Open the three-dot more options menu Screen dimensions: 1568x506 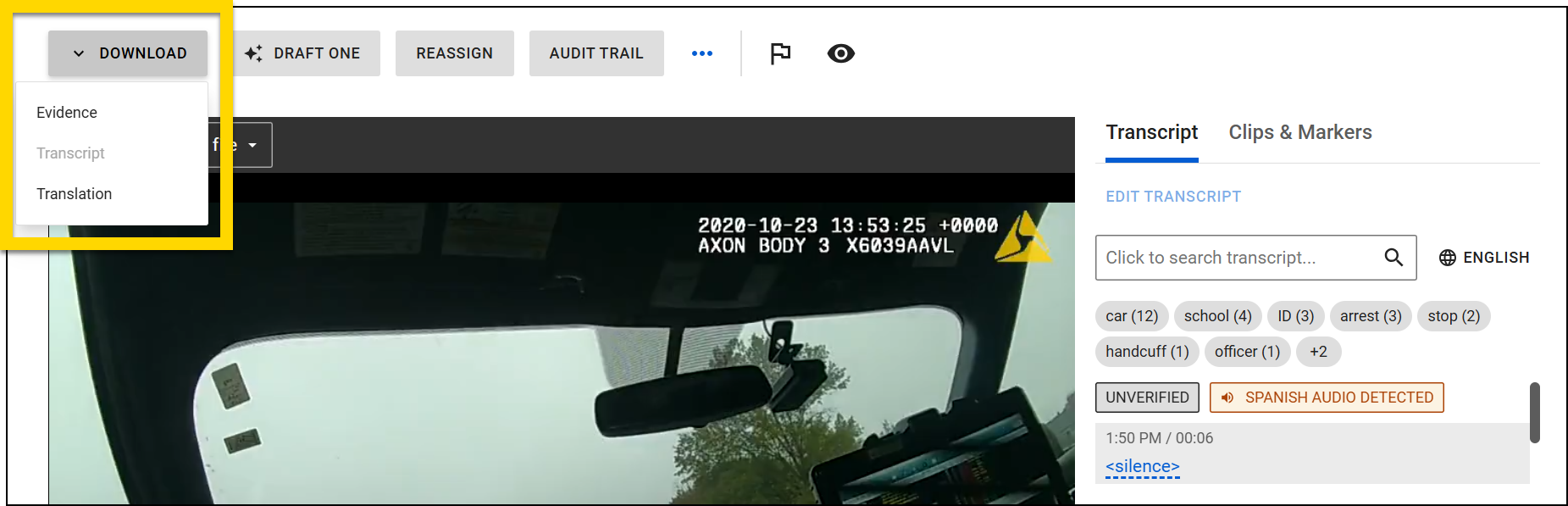(x=701, y=53)
